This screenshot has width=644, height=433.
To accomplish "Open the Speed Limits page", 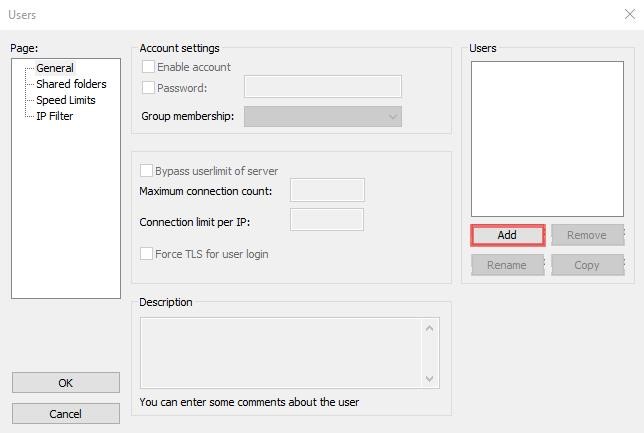I will tap(66, 100).
